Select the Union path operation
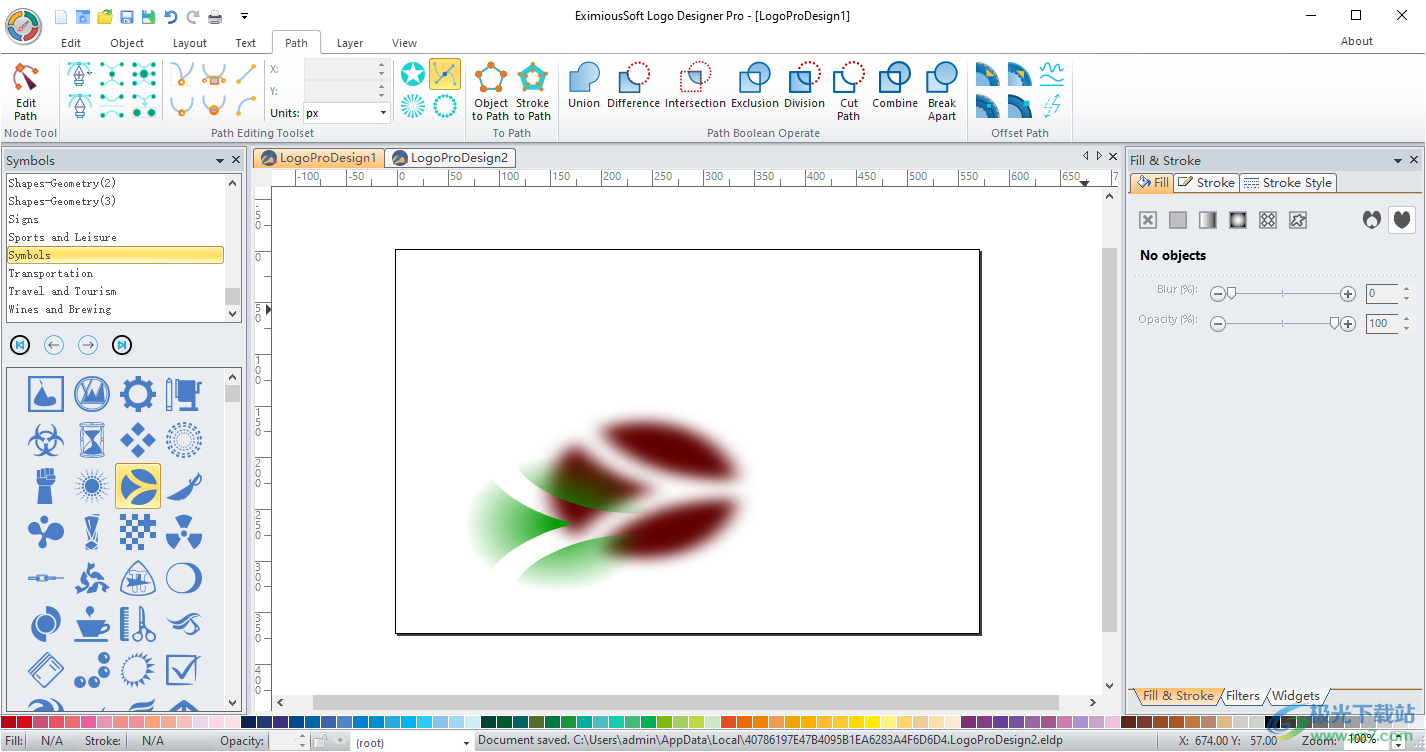1426x752 pixels. [x=583, y=88]
